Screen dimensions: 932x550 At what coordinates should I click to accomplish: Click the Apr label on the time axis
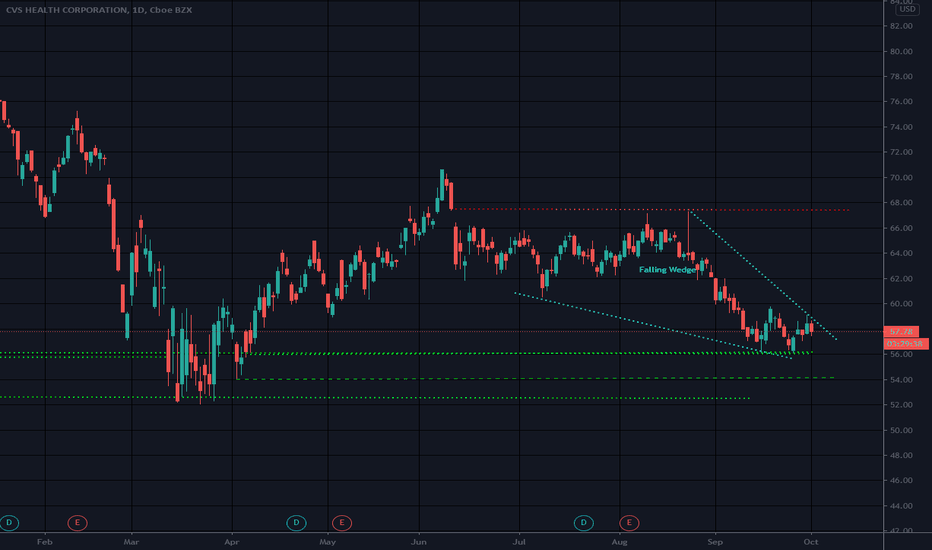click(x=232, y=542)
